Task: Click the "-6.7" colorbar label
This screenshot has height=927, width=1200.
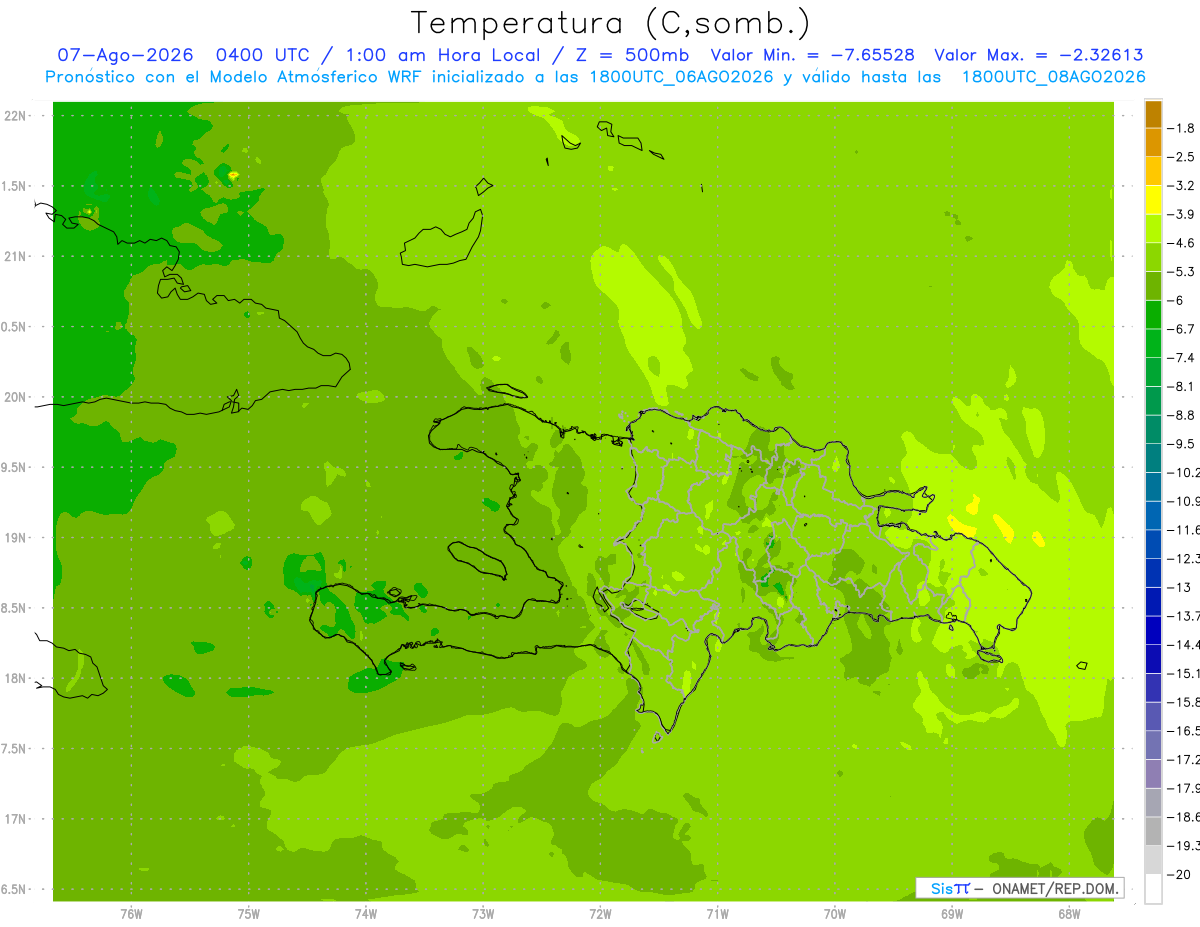Action: (1181, 329)
